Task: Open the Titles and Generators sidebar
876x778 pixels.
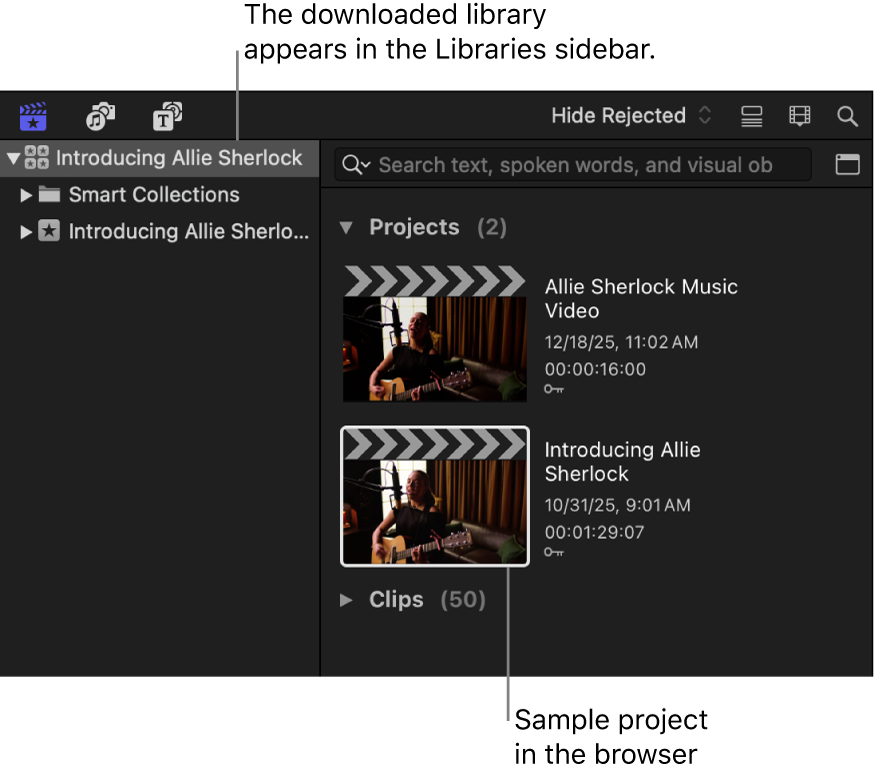Action: tap(167, 116)
